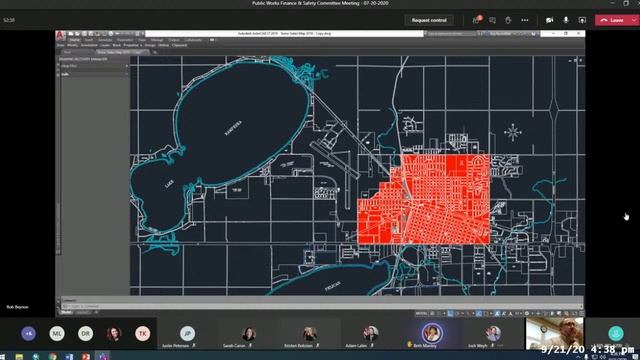Share content with the share tray icon
This screenshot has height=360, width=640.
click(582, 20)
